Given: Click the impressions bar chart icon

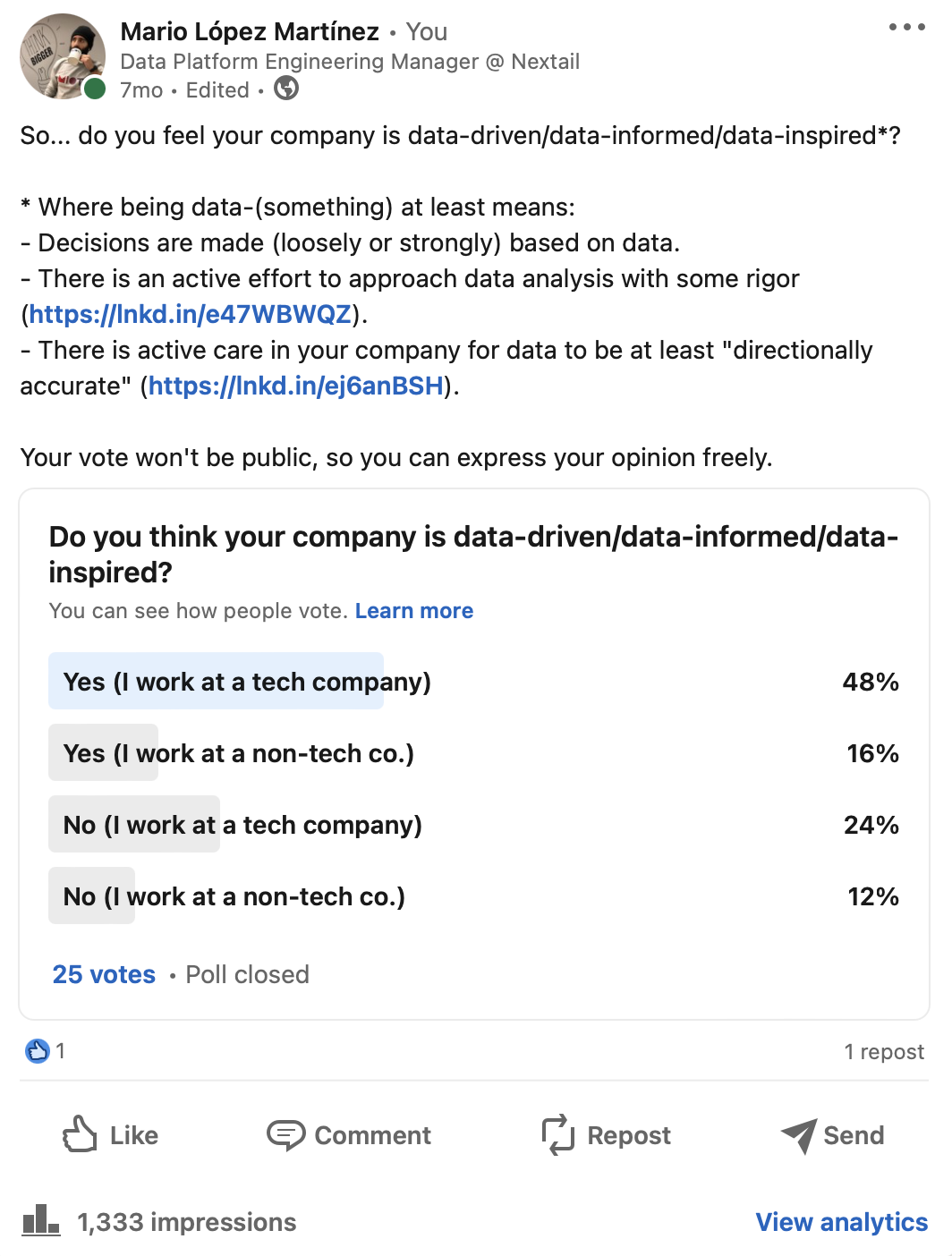Looking at the screenshot, I should (x=41, y=1219).
